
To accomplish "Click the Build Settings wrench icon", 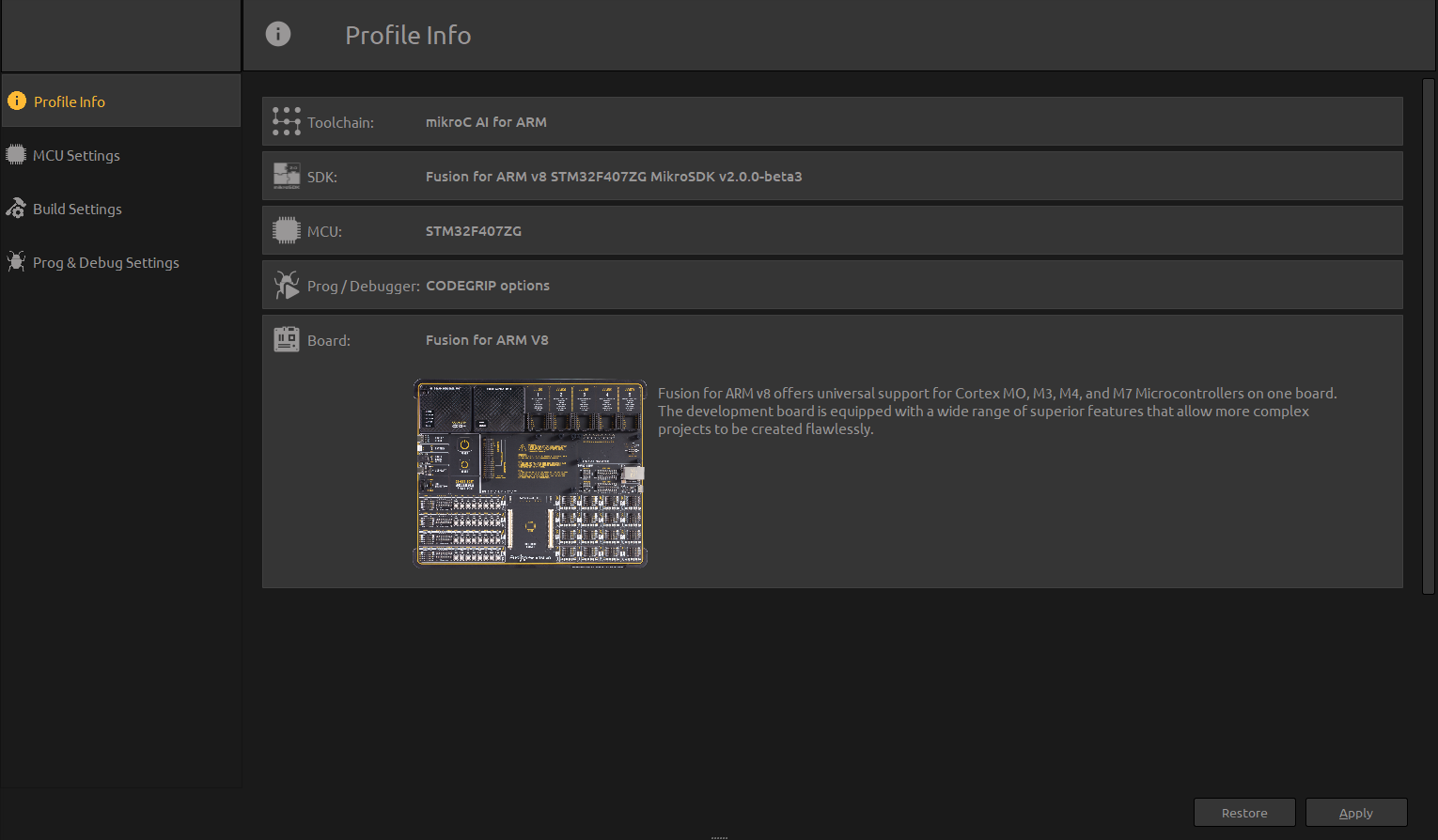I will 16,209.
